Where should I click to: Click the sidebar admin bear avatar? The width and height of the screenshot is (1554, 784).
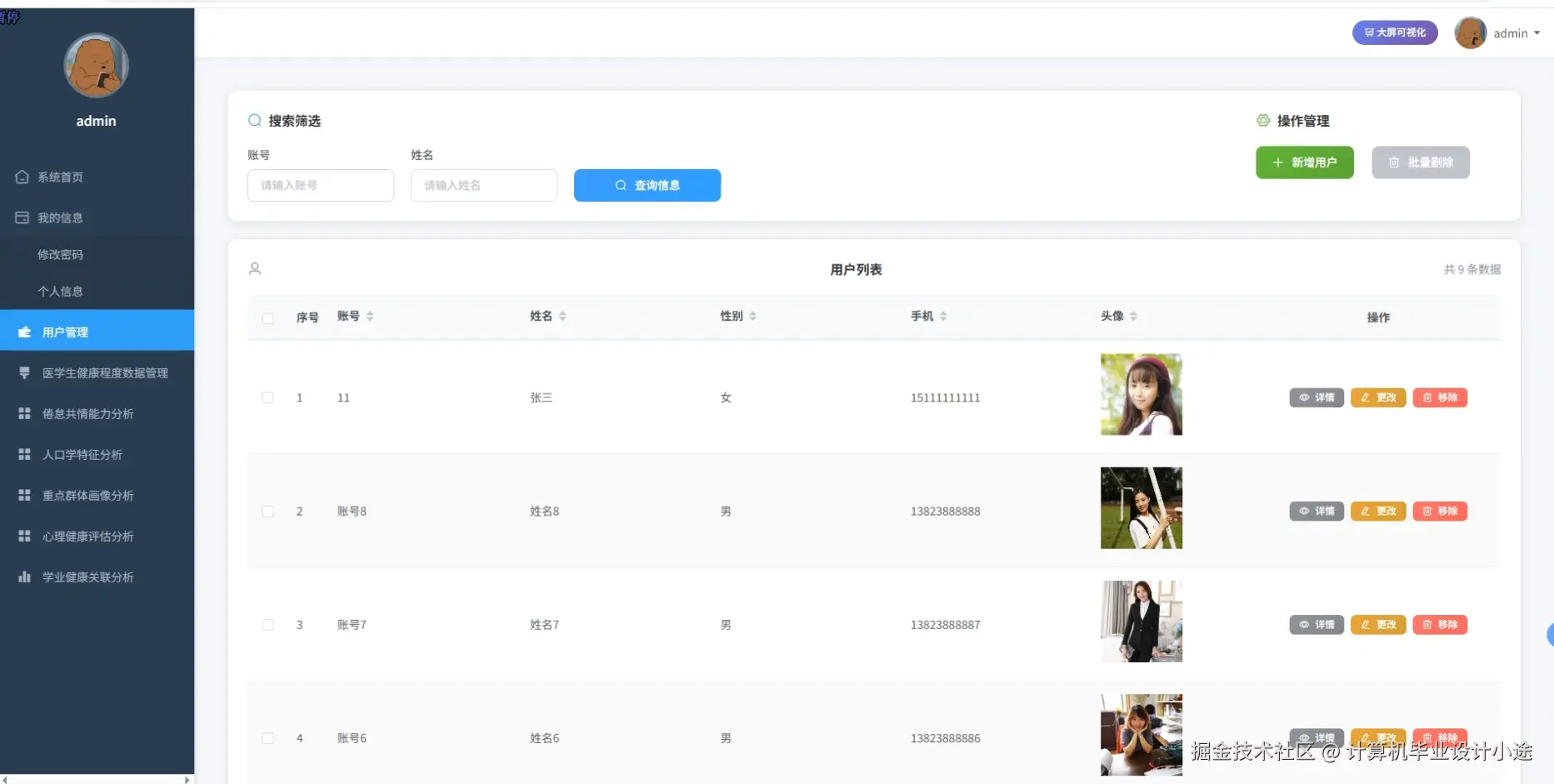point(97,66)
